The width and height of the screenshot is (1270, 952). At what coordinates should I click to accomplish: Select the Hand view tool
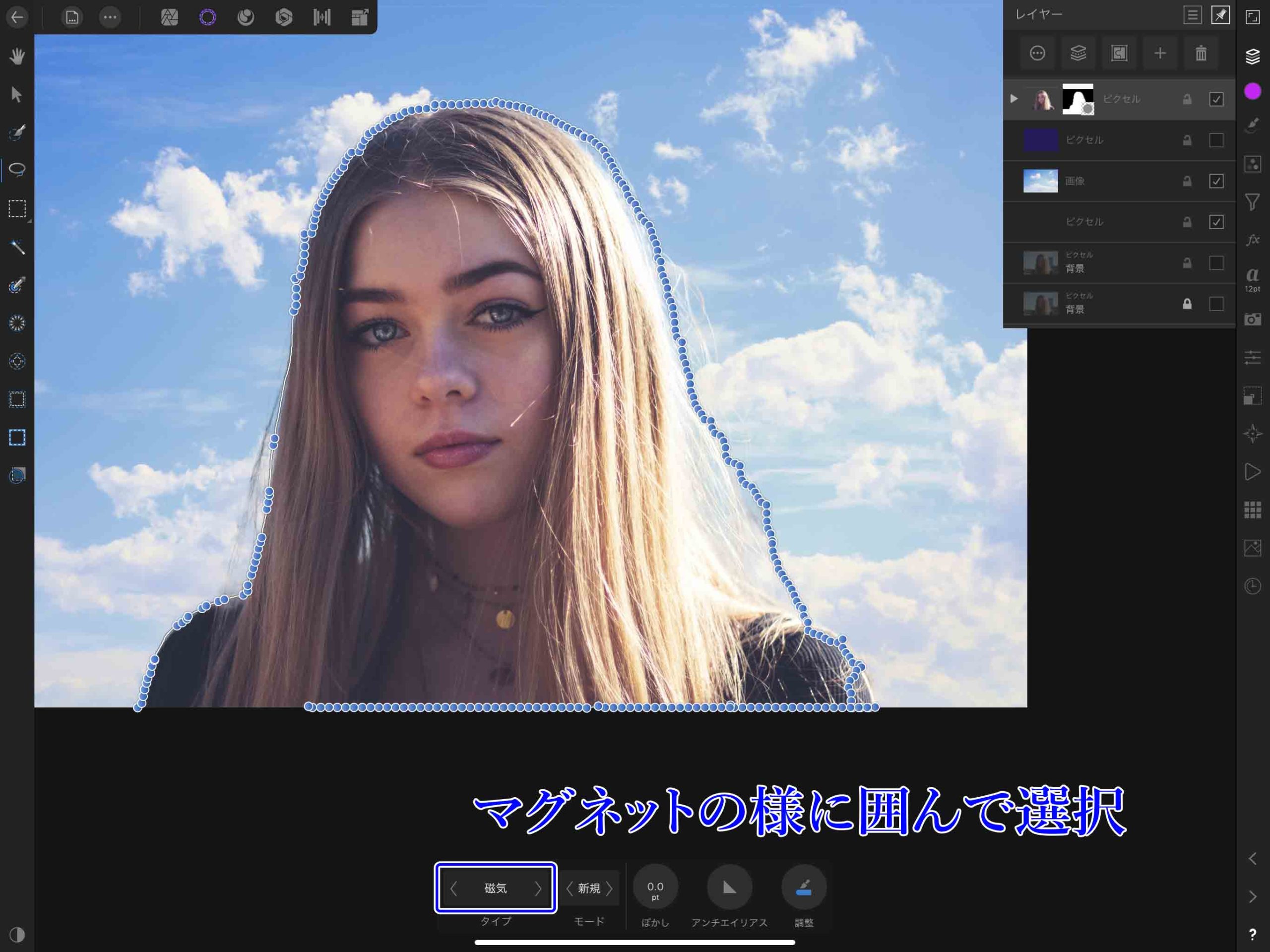click(18, 56)
